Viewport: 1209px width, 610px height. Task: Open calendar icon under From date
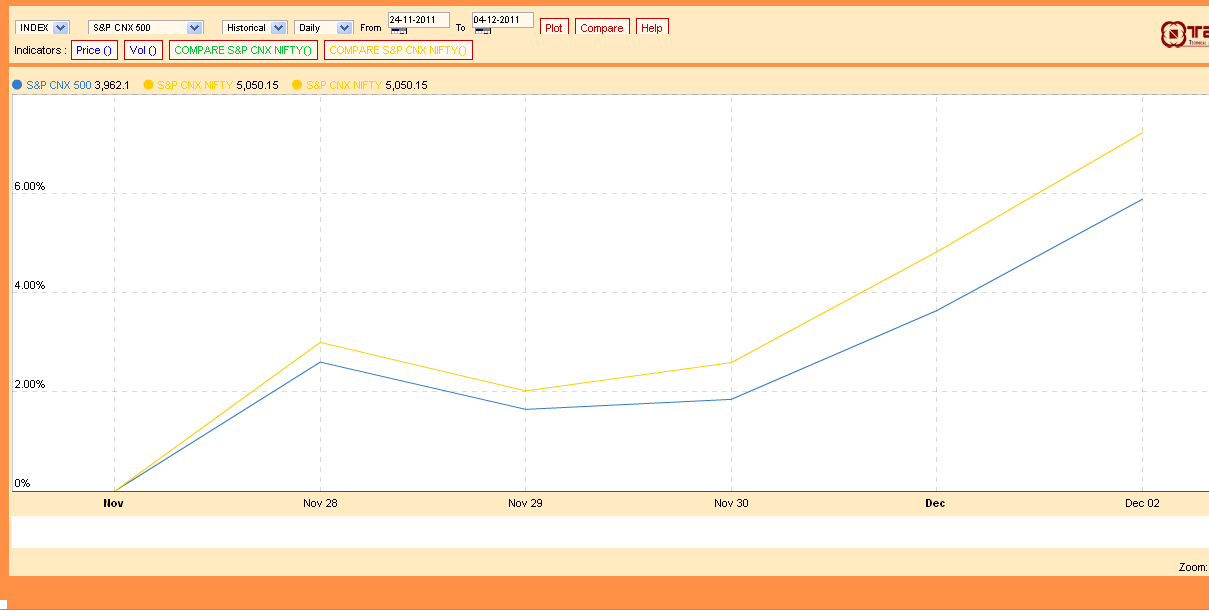click(399, 32)
